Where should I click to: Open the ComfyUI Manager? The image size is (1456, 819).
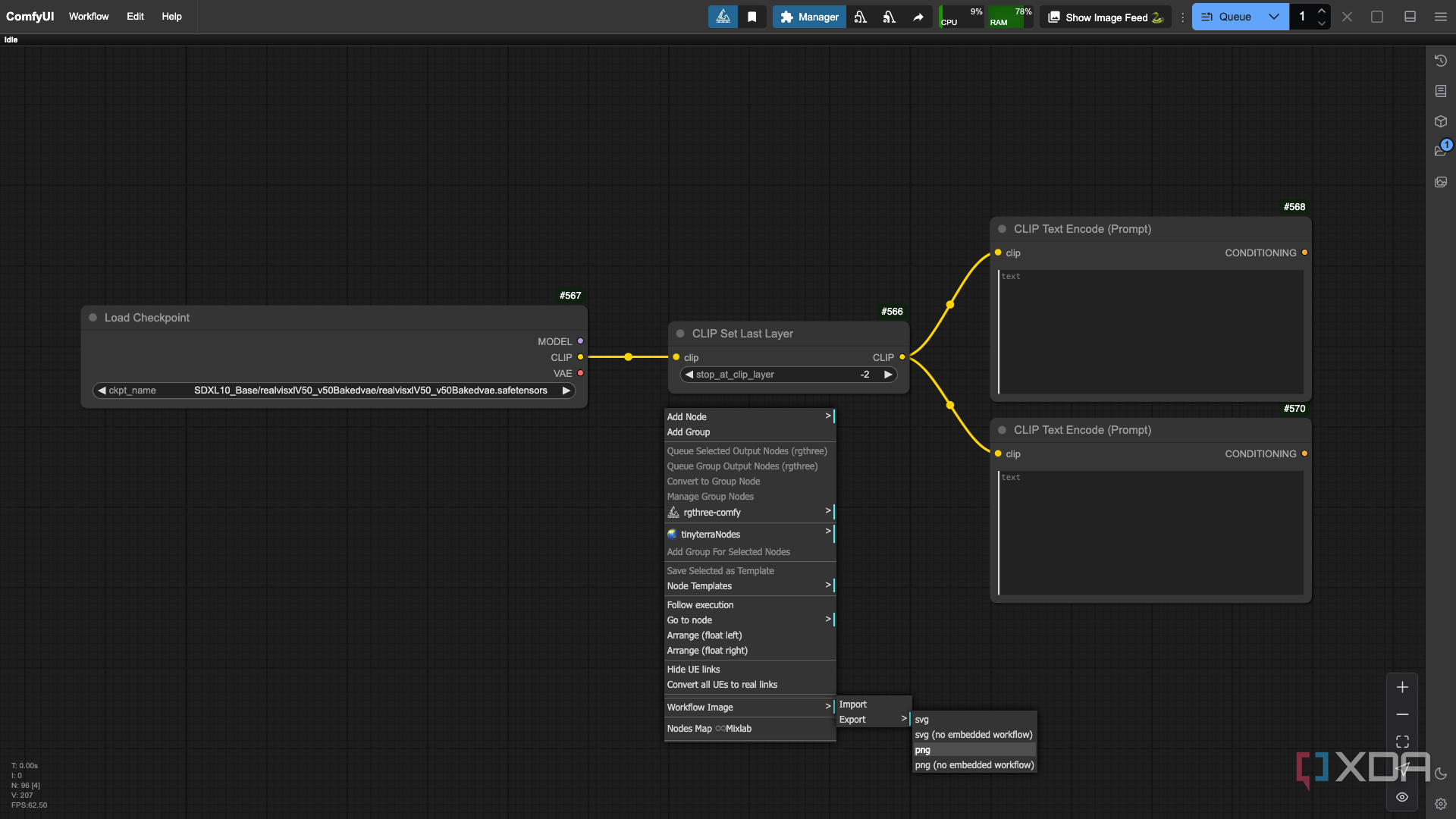(x=809, y=17)
